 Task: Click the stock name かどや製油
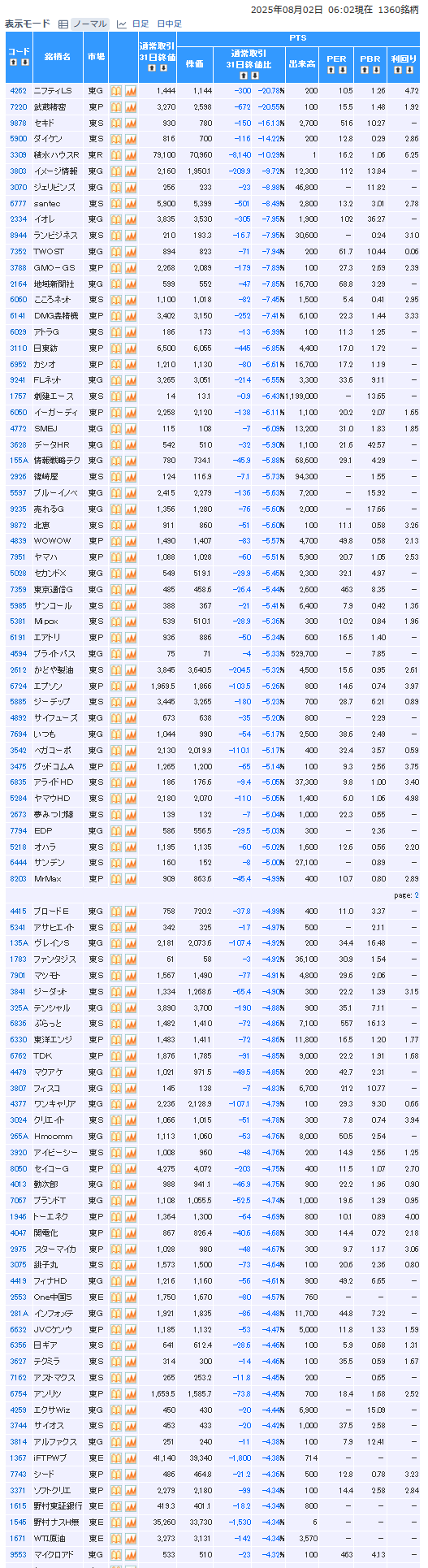click(53, 669)
